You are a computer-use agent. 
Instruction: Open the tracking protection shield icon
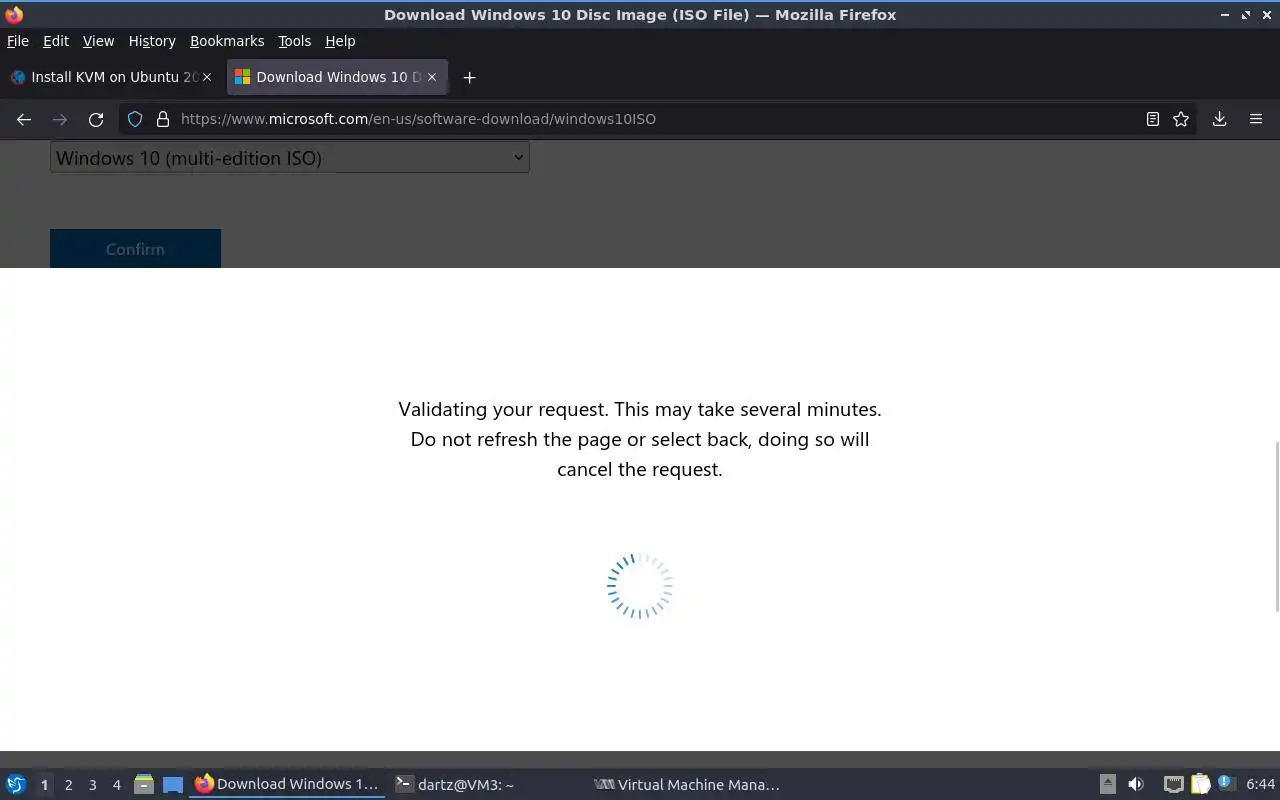[135, 119]
